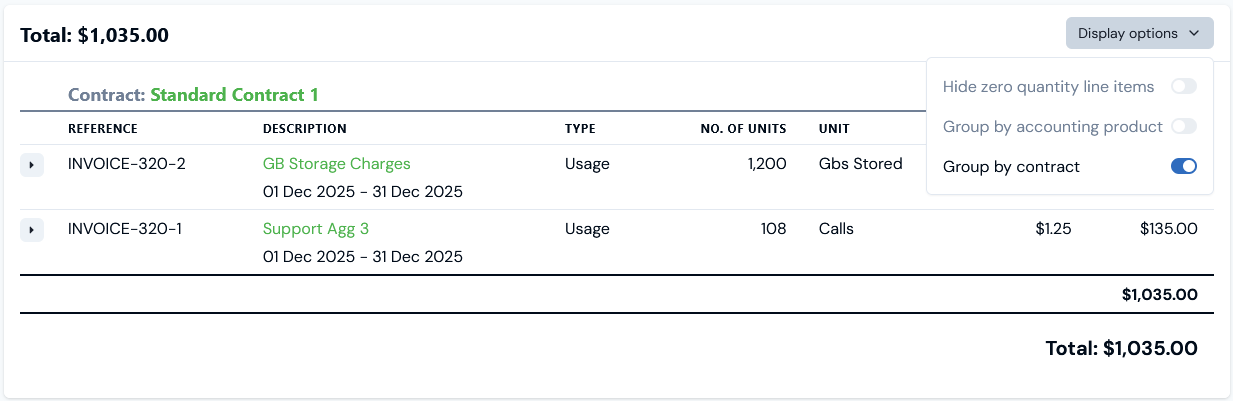The width and height of the screenshot is (1233, 401).
Task: Click the Description column header
Action: 304,129
